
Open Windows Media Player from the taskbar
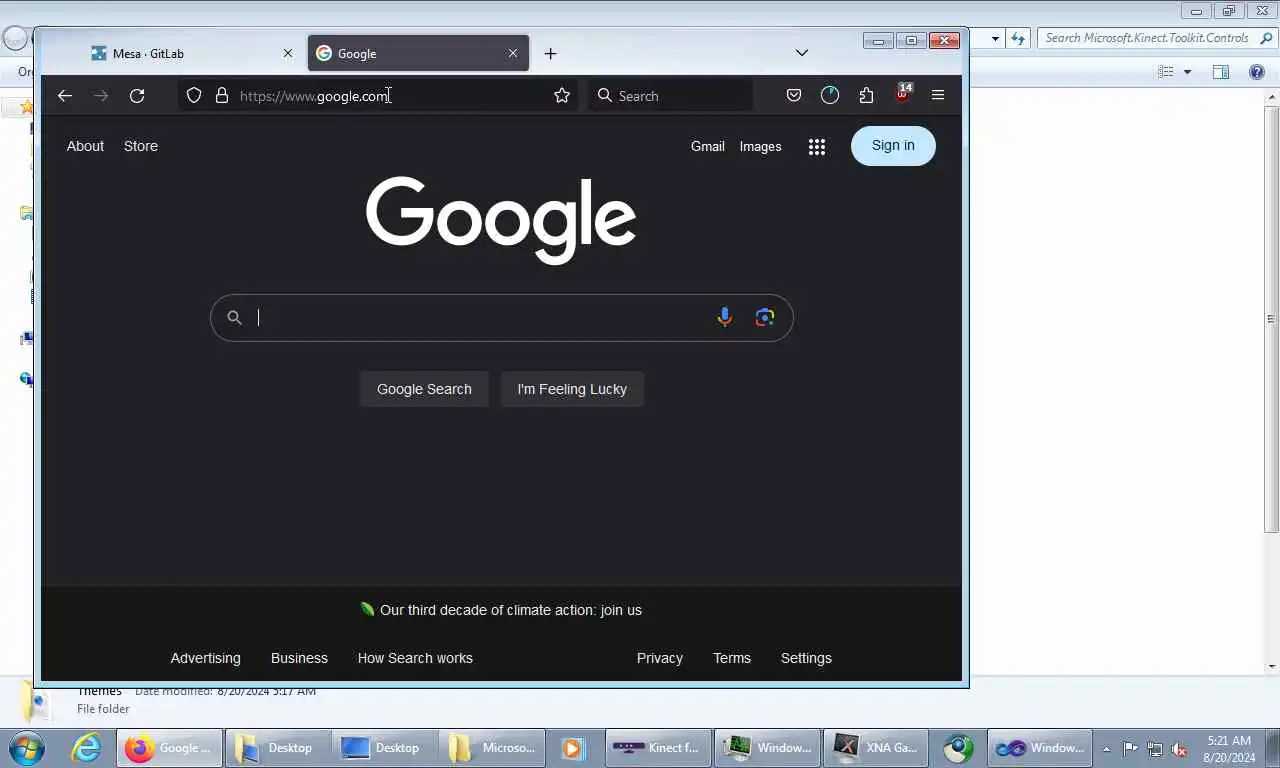pyautogui.click(x=572, y=748)
